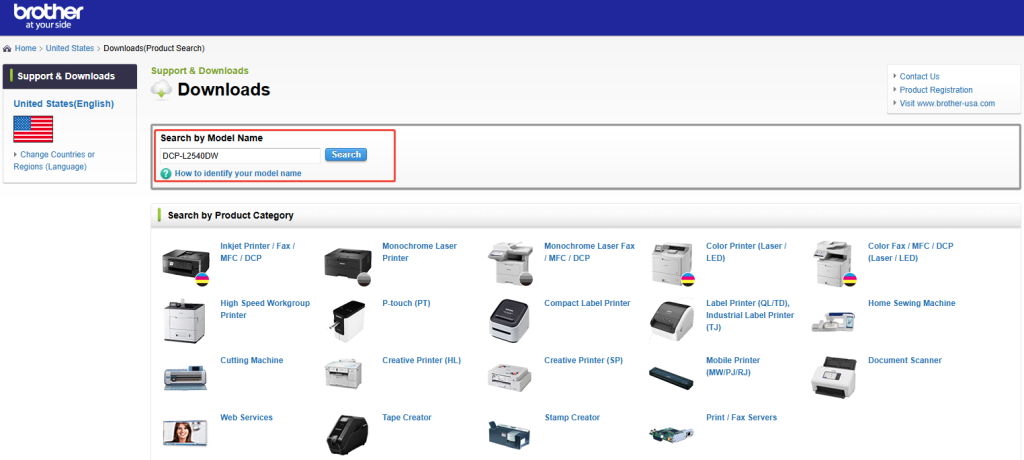Image resolution: width=1024 pixels, height=460 pixels.
Task: Open Product Registration link
Action: 936,90
